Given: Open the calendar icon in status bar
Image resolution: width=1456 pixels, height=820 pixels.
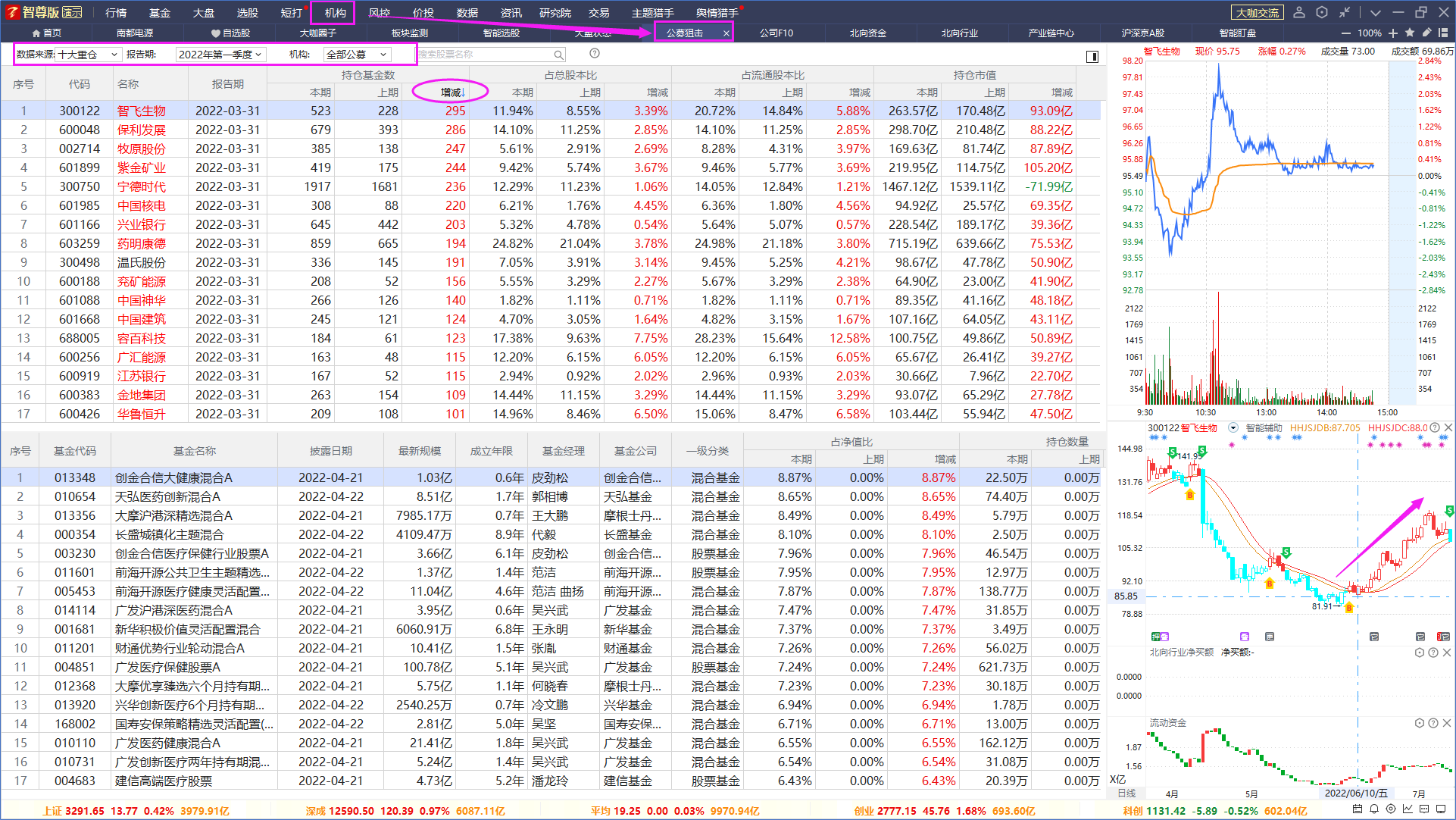Looking at the screenshot, I should pyautogui.click(x=1358, y=809).
